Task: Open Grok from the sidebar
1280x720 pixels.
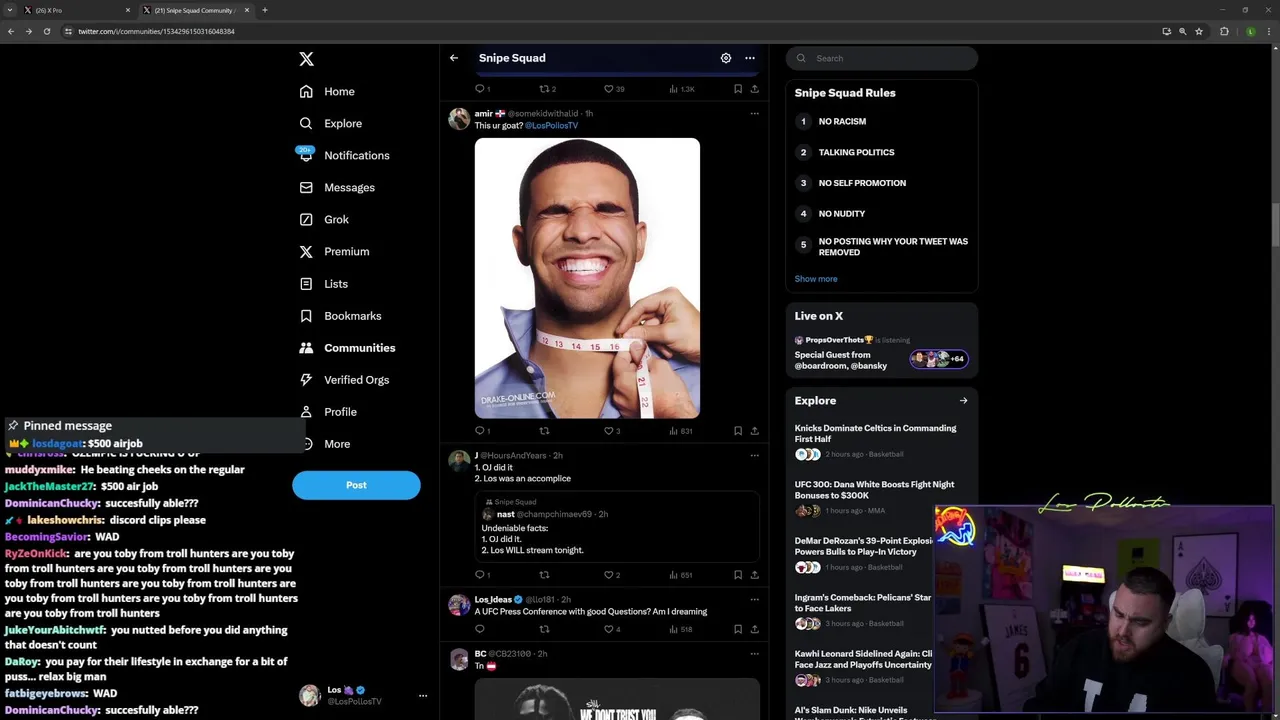Action: coord(324,219)
